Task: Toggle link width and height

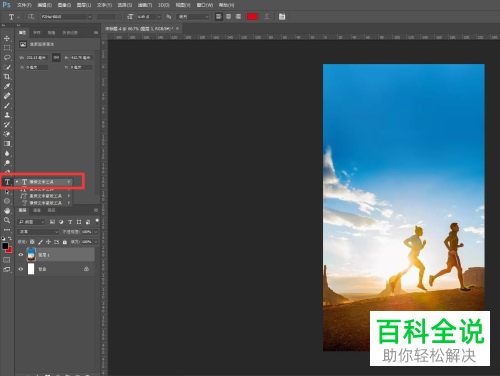Action: pos(56,58)
